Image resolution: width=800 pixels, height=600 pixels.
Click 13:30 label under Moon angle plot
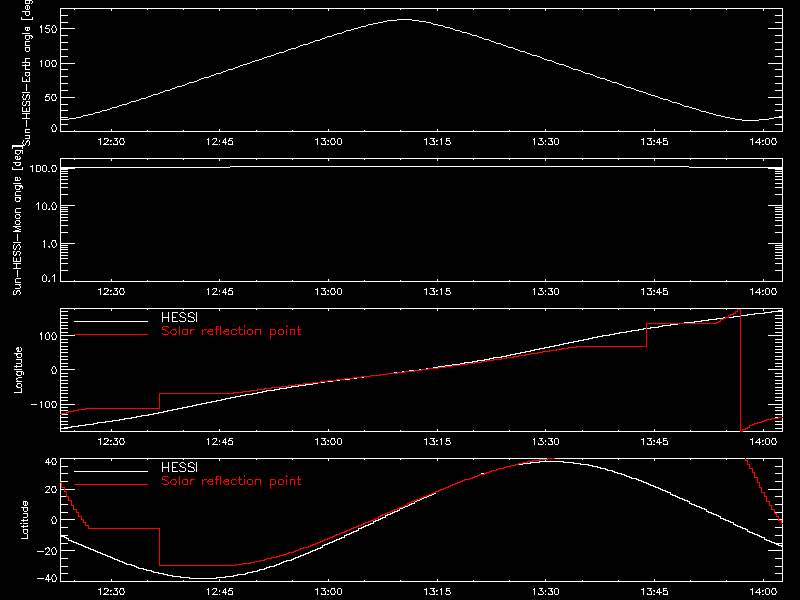click(546, 291)
